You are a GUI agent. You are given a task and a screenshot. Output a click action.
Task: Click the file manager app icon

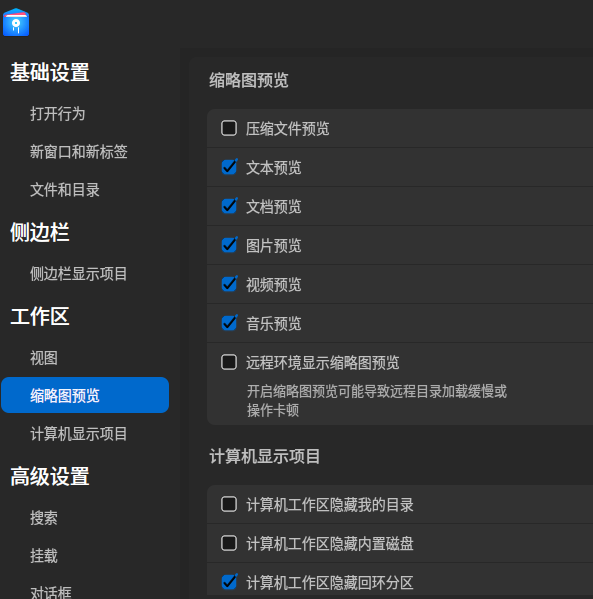point(16,22)
